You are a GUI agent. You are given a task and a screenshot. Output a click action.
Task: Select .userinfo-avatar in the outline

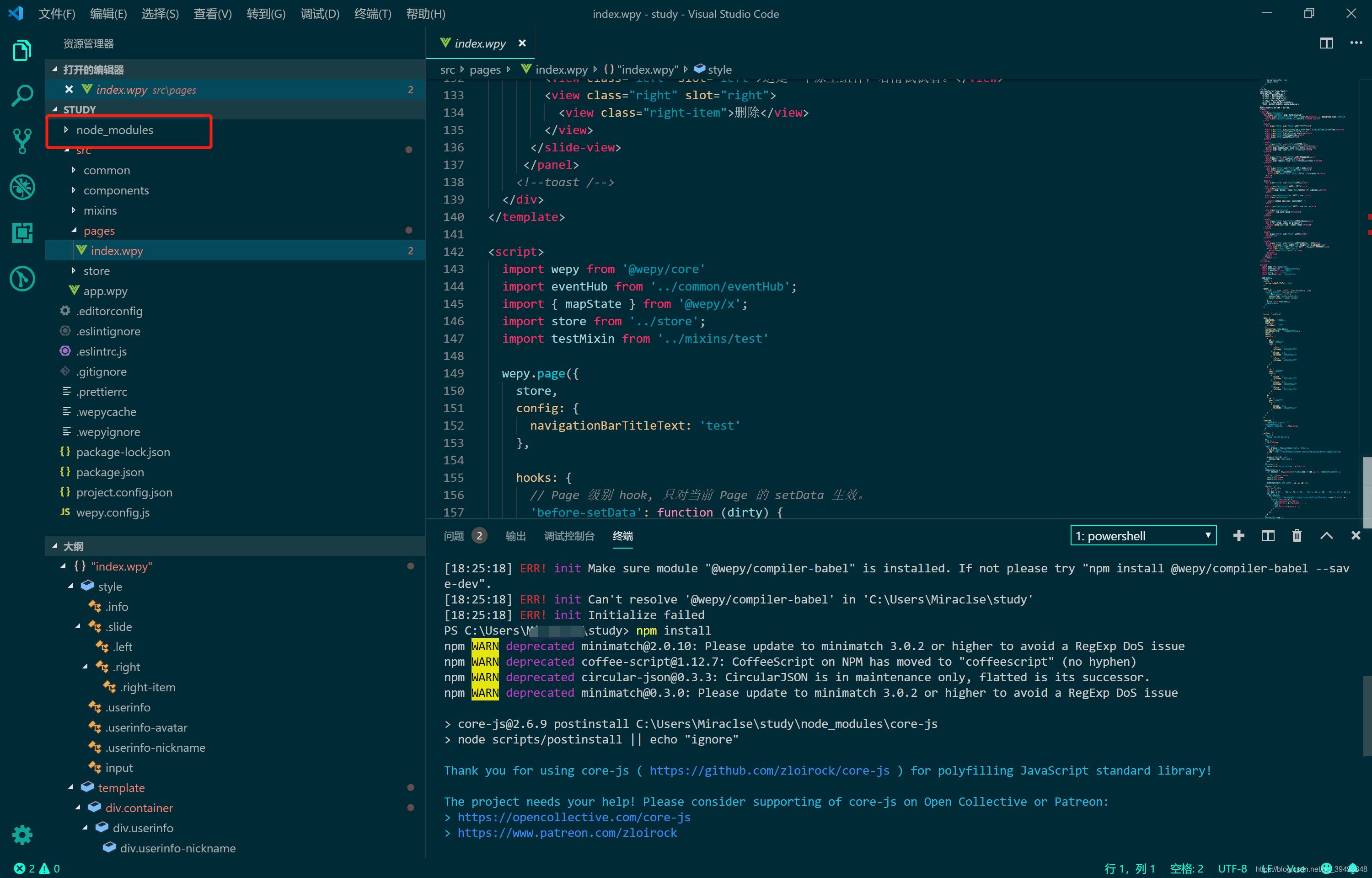pyautogui.click(x=235, y=727)
